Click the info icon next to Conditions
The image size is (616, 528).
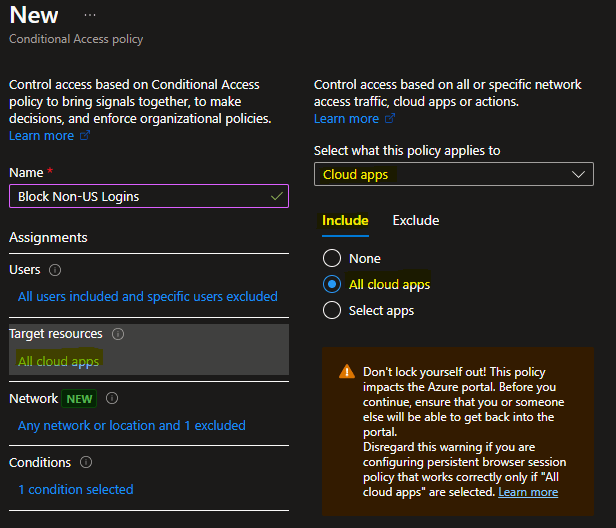85,462
